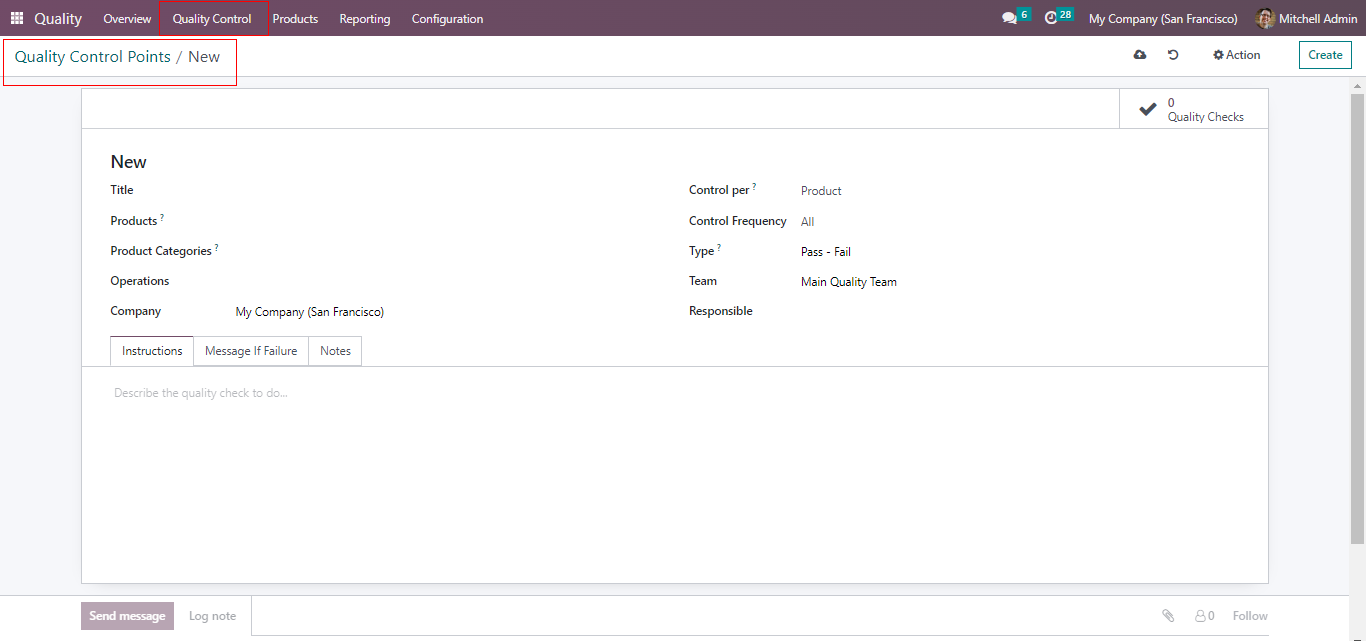Click into the Title input field
This screenshot has width=1366, height=641.
pyautogui.click(x=400, y=190)
